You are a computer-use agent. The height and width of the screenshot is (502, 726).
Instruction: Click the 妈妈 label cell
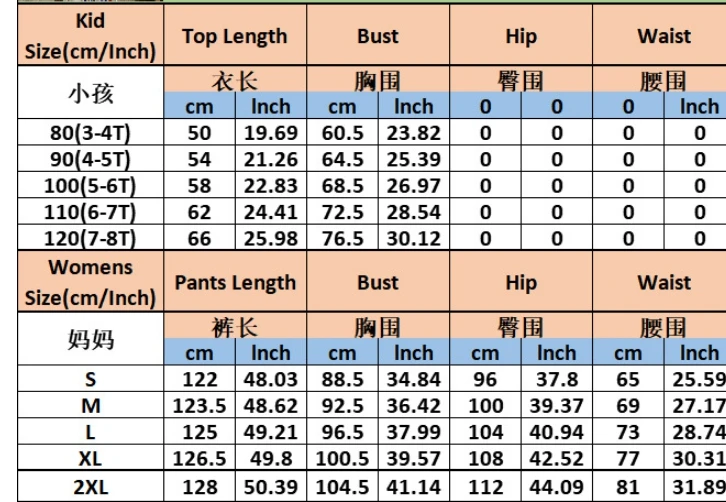pos(90,339)
